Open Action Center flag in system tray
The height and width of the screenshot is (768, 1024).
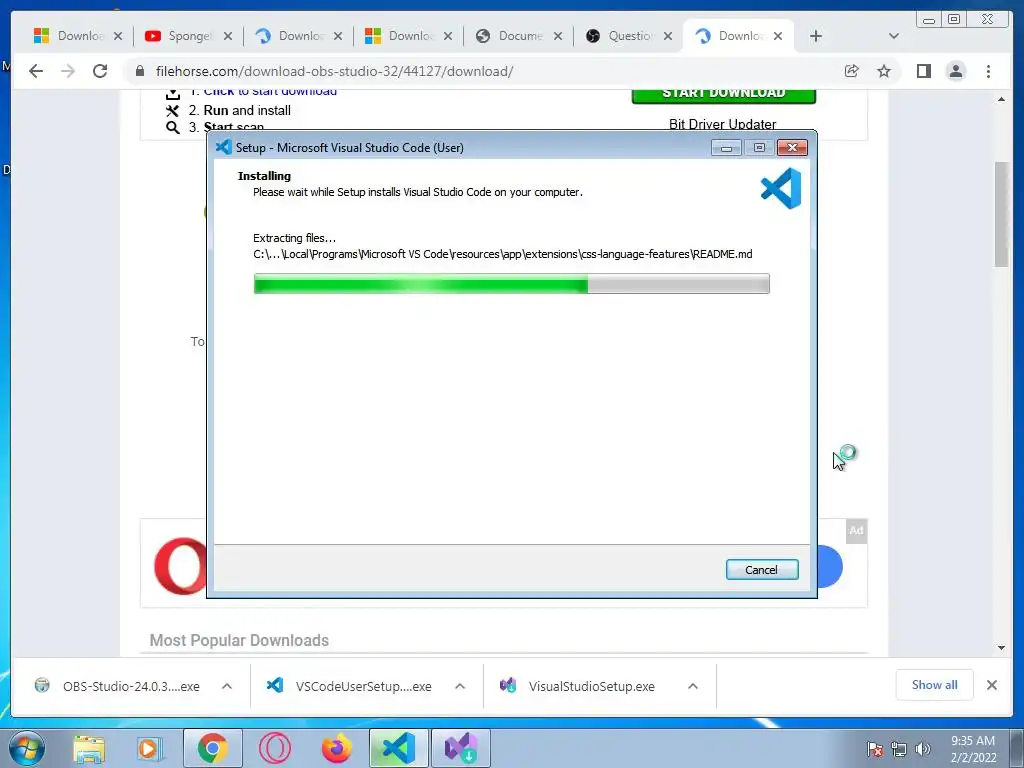[x=874, y=749]
